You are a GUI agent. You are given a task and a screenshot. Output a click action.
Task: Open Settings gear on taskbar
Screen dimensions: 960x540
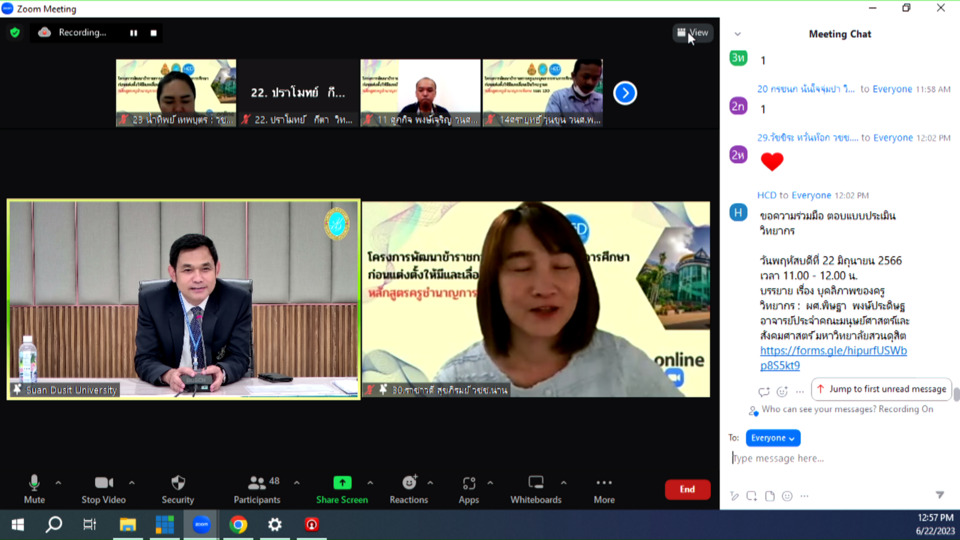pyautogui.click(x=275, y=525)
